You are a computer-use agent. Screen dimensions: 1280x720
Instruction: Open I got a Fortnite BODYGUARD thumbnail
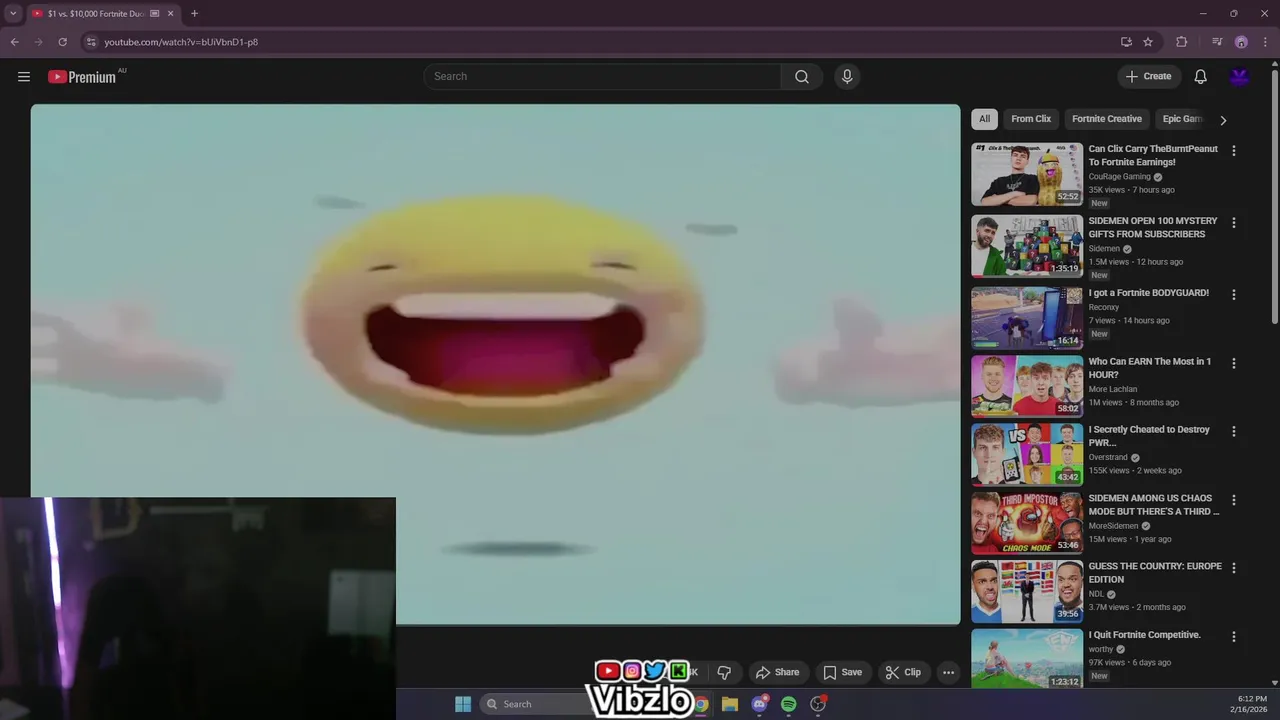(1027, 318)
